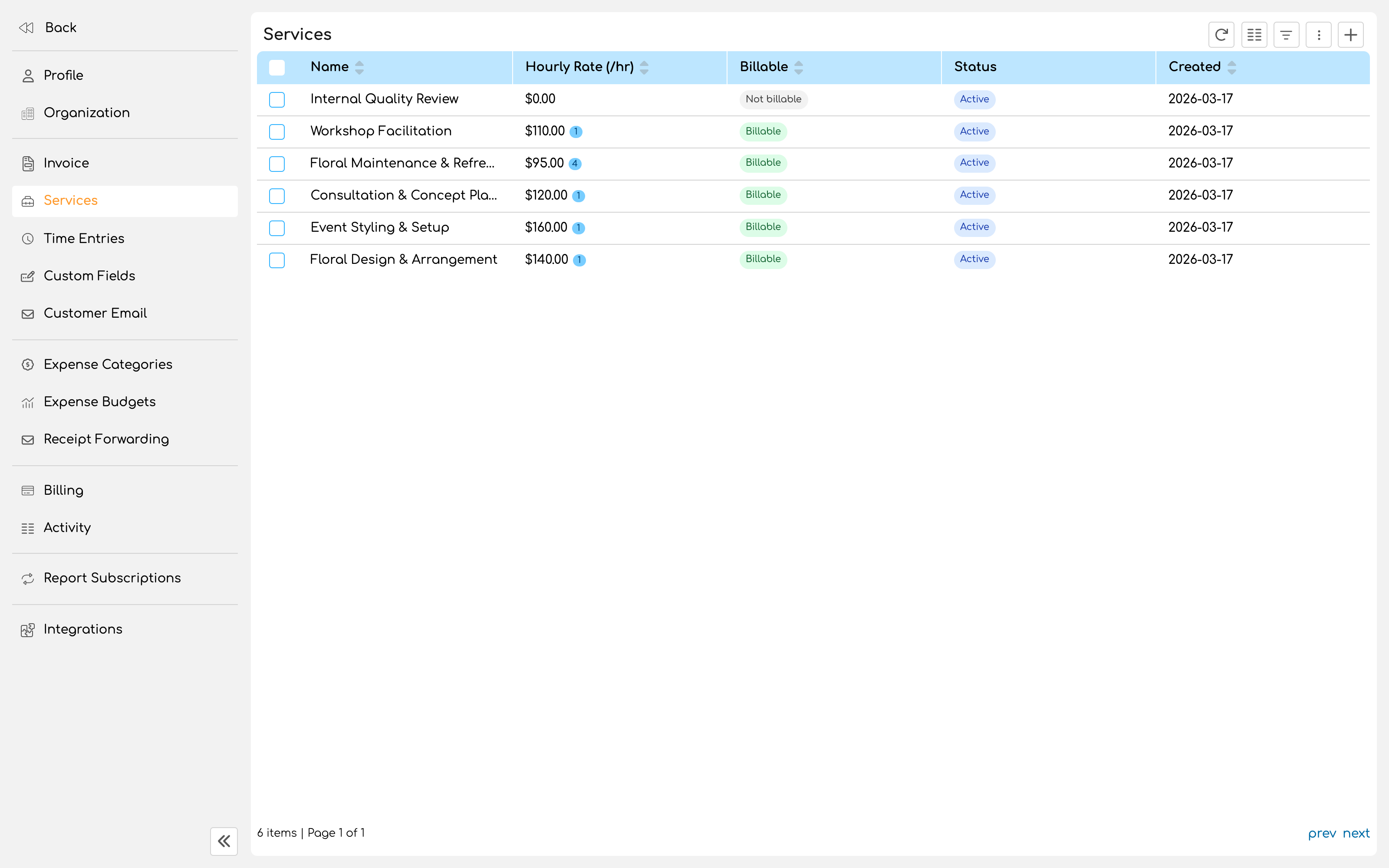Click the Customer Email envelope icon
The width and height of the screenshot is (1389, 868).
click(27, 313)
